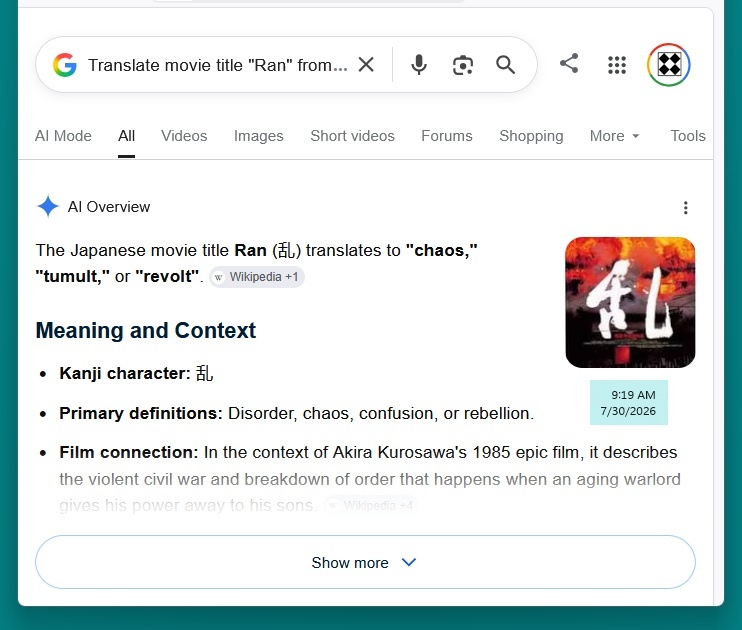The height and width of the screenshot is (630, 742).
Task: Click the share icon
Action: pos(569,63)
